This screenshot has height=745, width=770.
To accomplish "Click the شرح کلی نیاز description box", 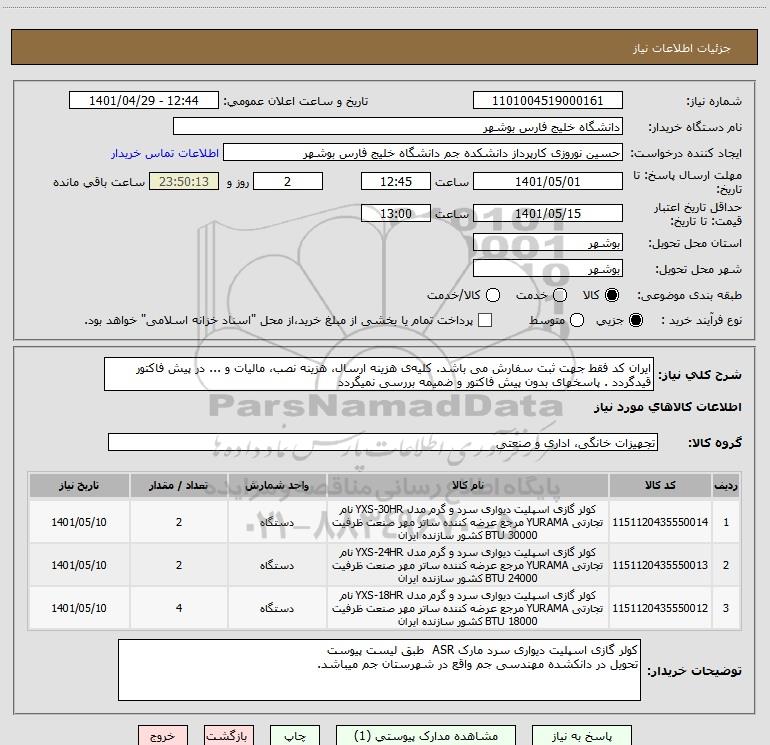I will (379, 375).
